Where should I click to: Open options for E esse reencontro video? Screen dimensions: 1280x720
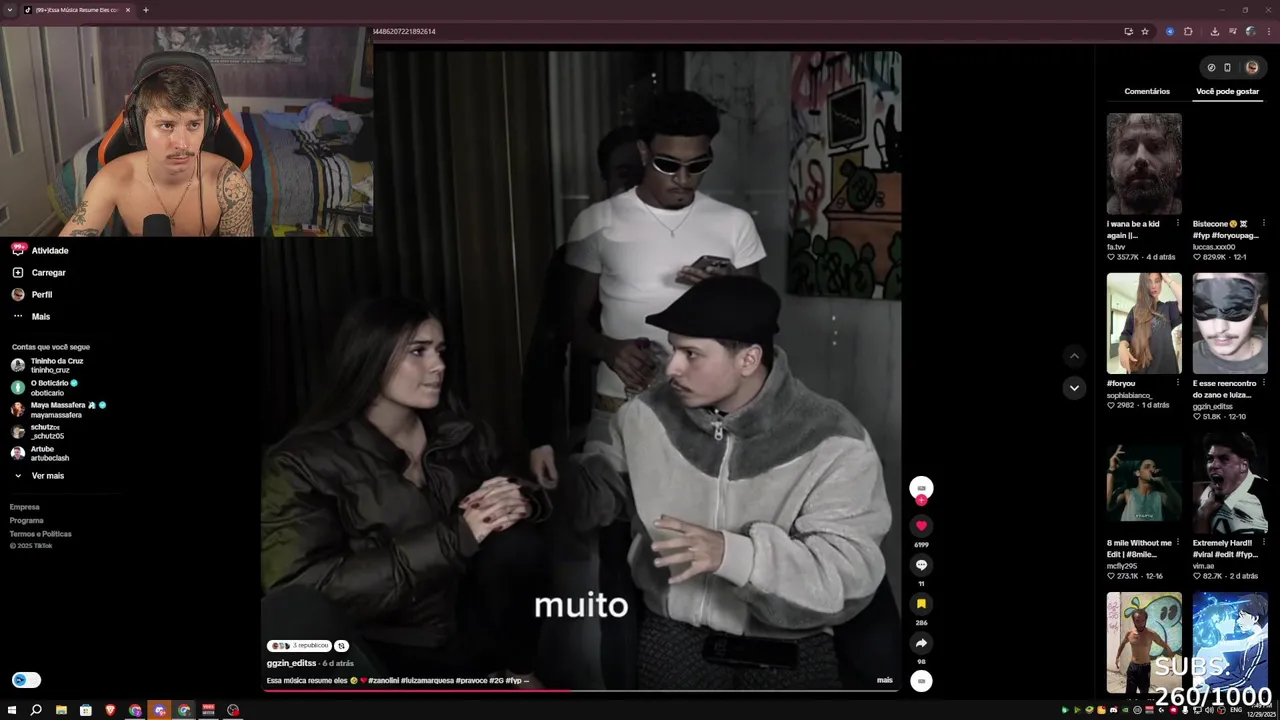click(1264, 383)
